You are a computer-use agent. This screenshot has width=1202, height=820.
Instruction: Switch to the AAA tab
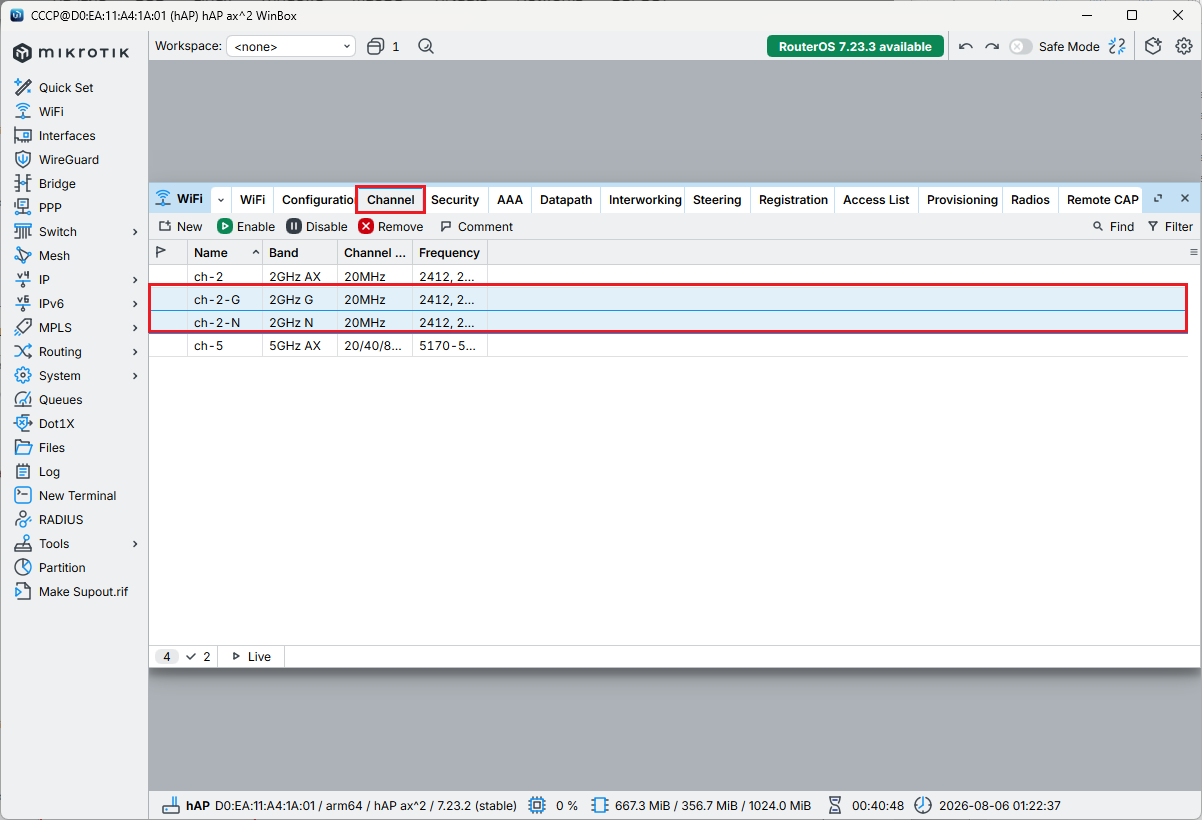(510, 200)
